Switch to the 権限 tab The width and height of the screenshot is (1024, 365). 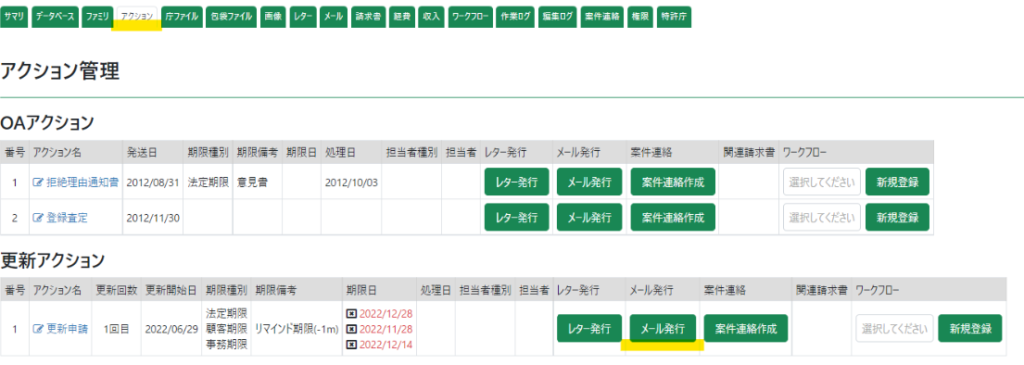[641, 18]
